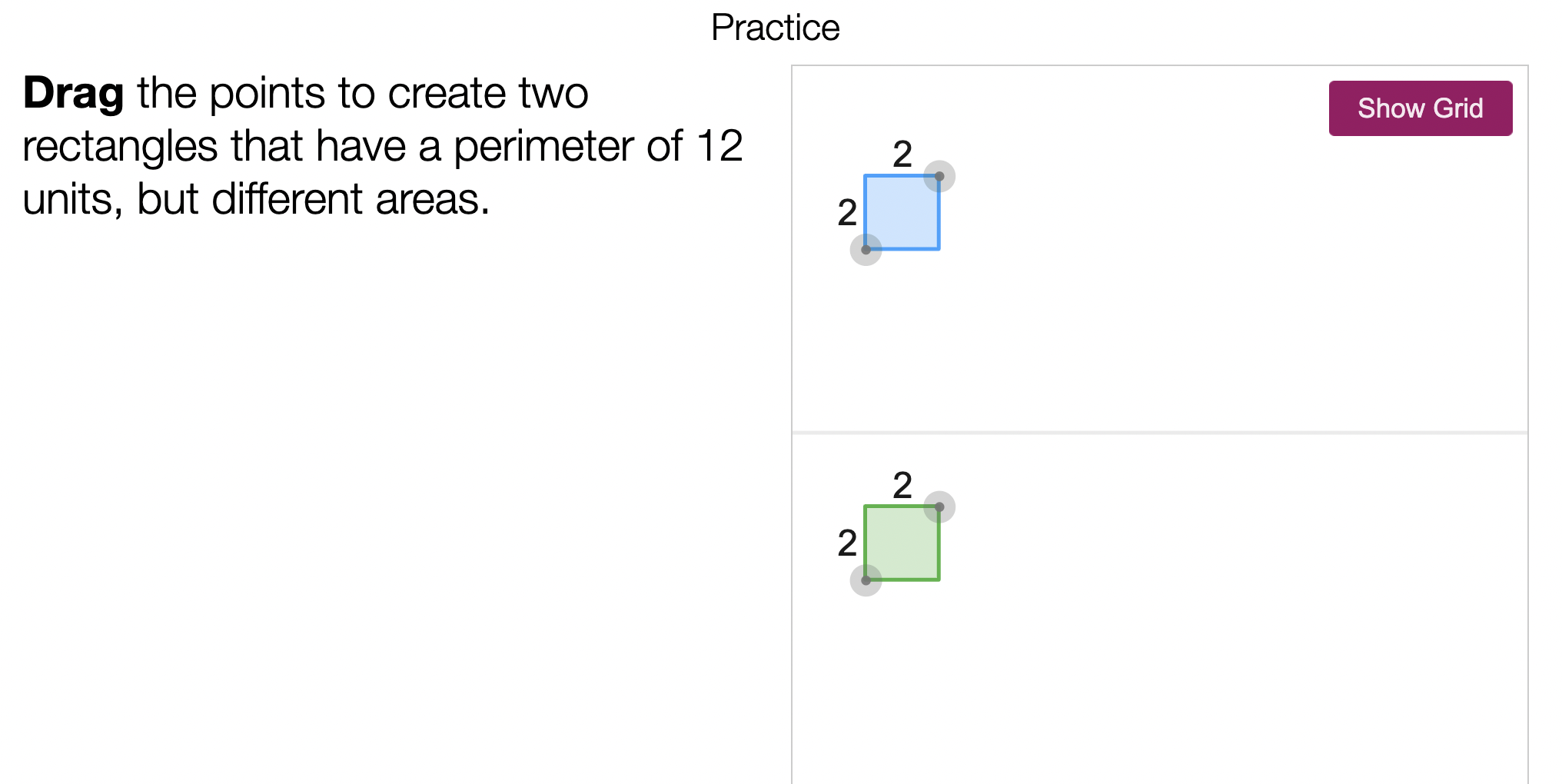Click the divider between the two rectangle panels

pyautogui.click(x=1159, y=433)
